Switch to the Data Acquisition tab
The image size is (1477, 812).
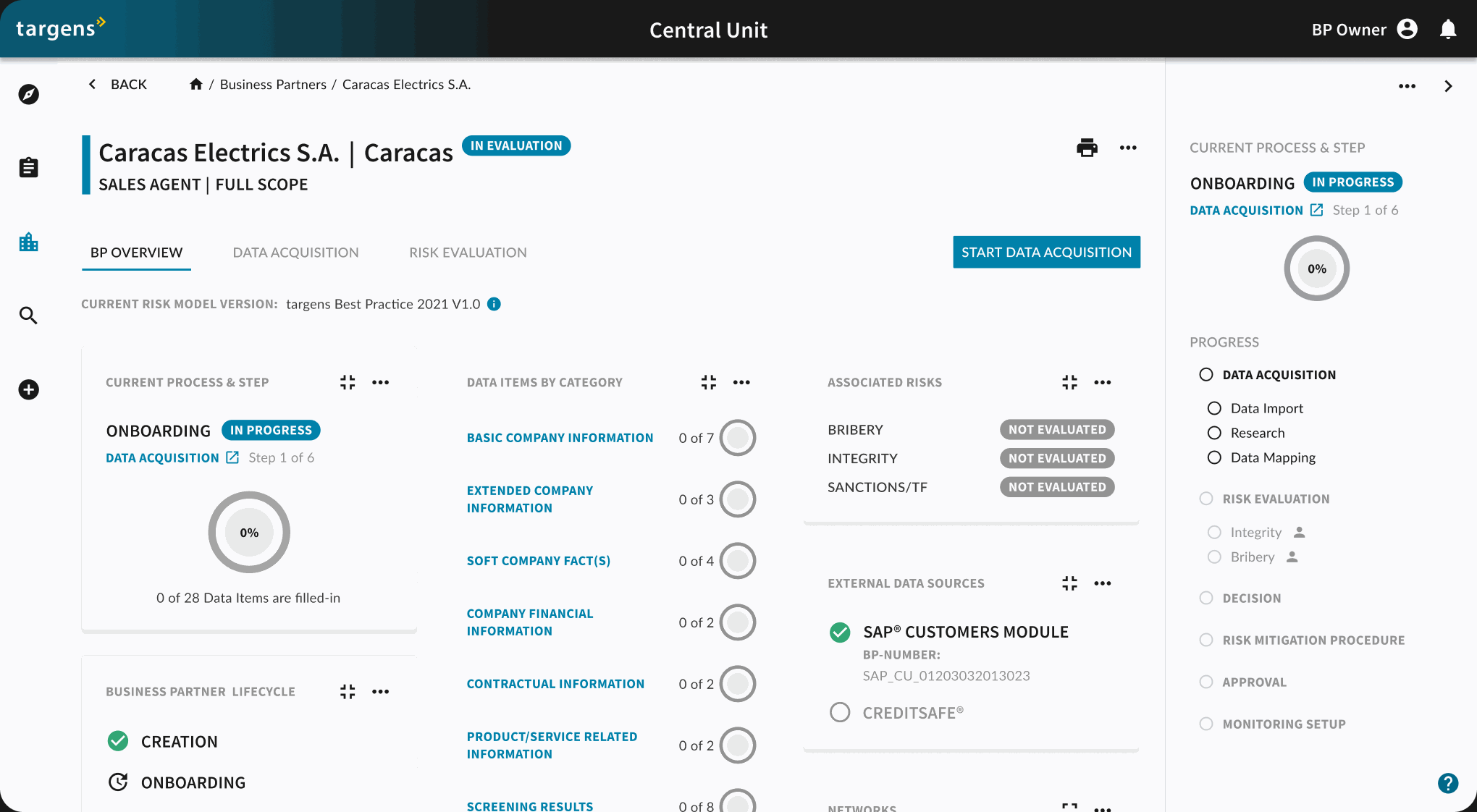295,253
